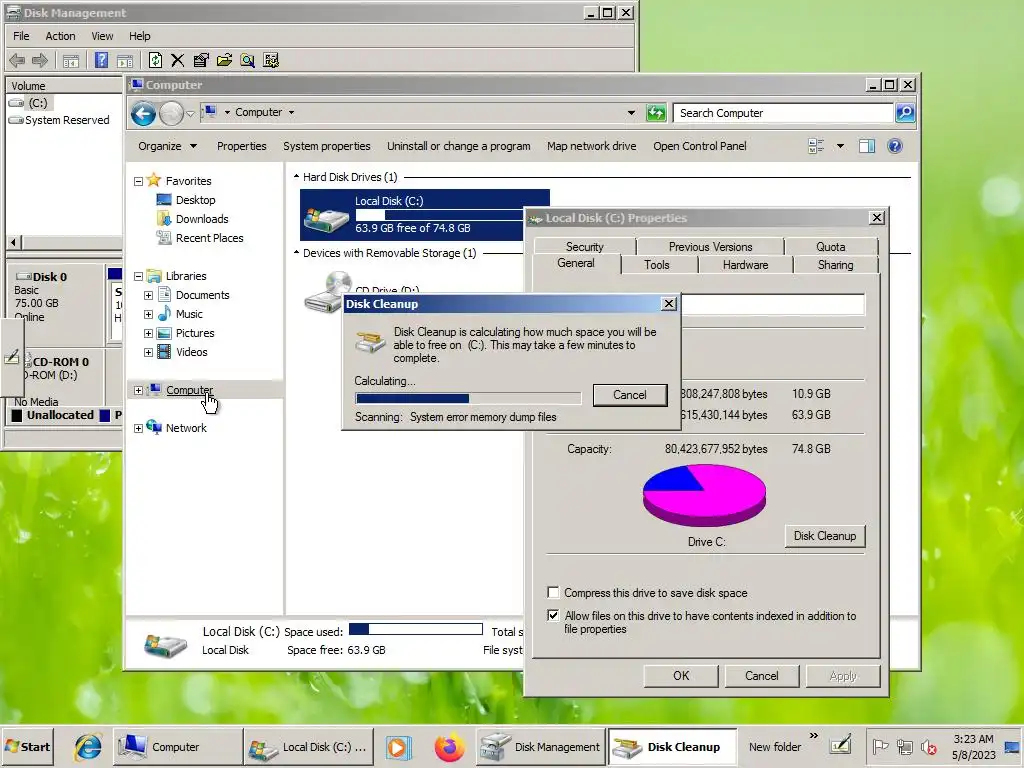Toggle Compress this drive to save disk space
The height and width of the screenshot is (768, 1024).
point(553,592)
